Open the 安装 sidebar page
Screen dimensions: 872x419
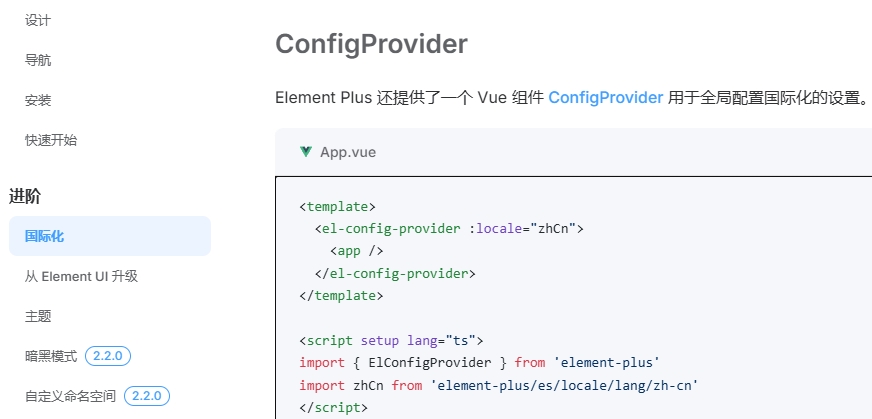[38, 100]
